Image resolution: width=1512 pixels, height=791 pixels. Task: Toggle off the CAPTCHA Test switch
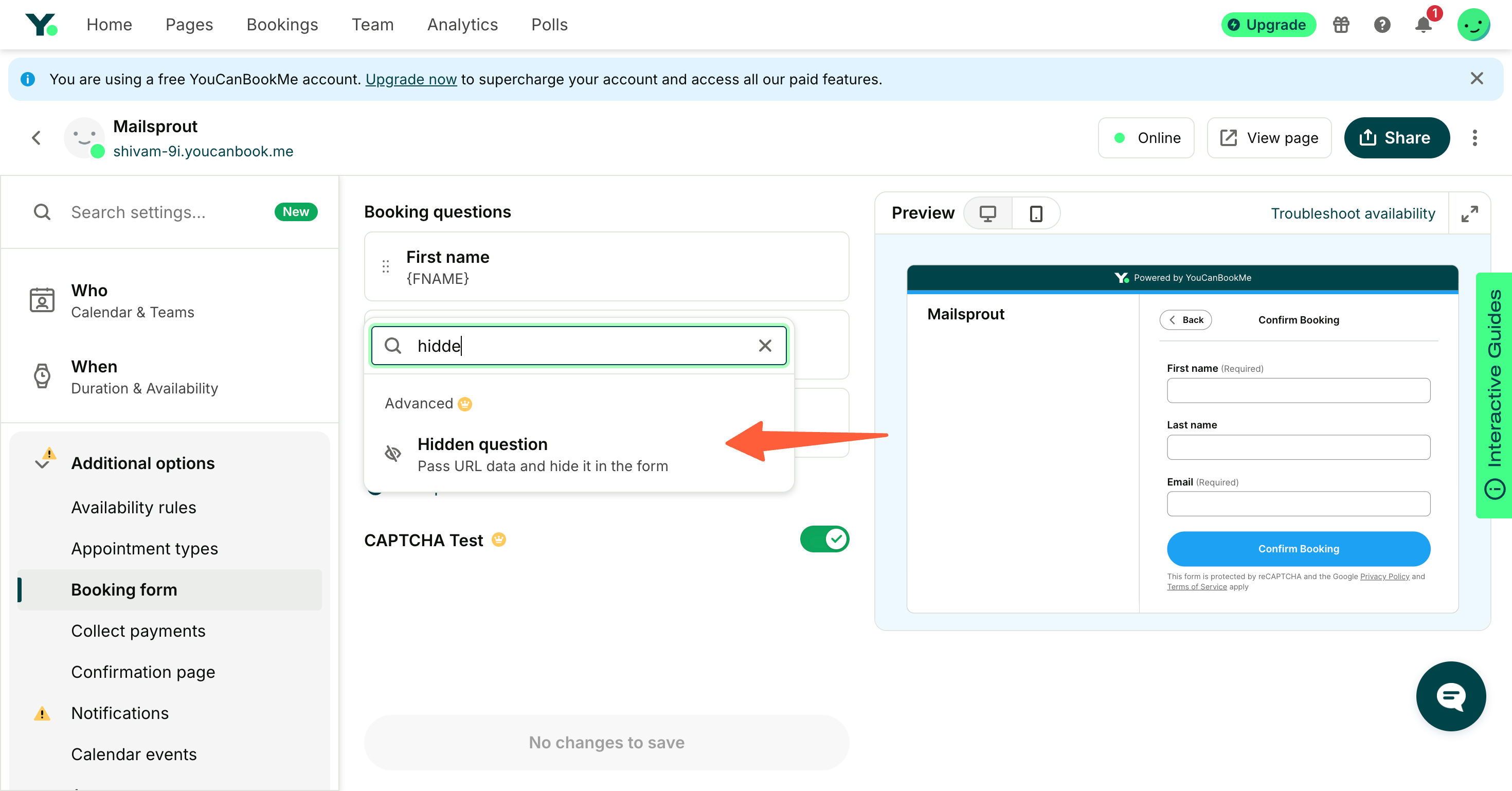pyautogui.click(x=824, y=540)
